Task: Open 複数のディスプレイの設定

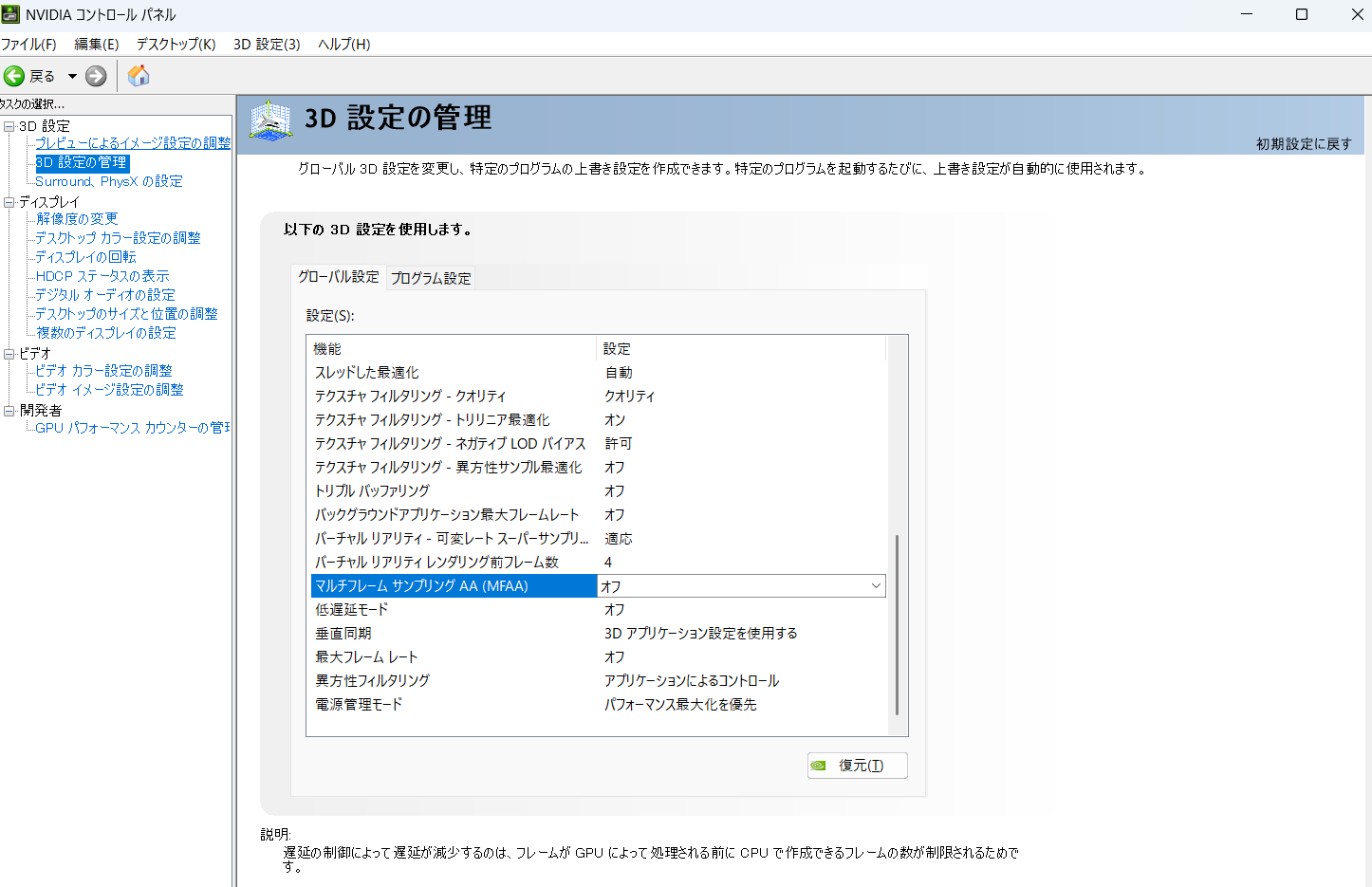Action: pos(105,333)
